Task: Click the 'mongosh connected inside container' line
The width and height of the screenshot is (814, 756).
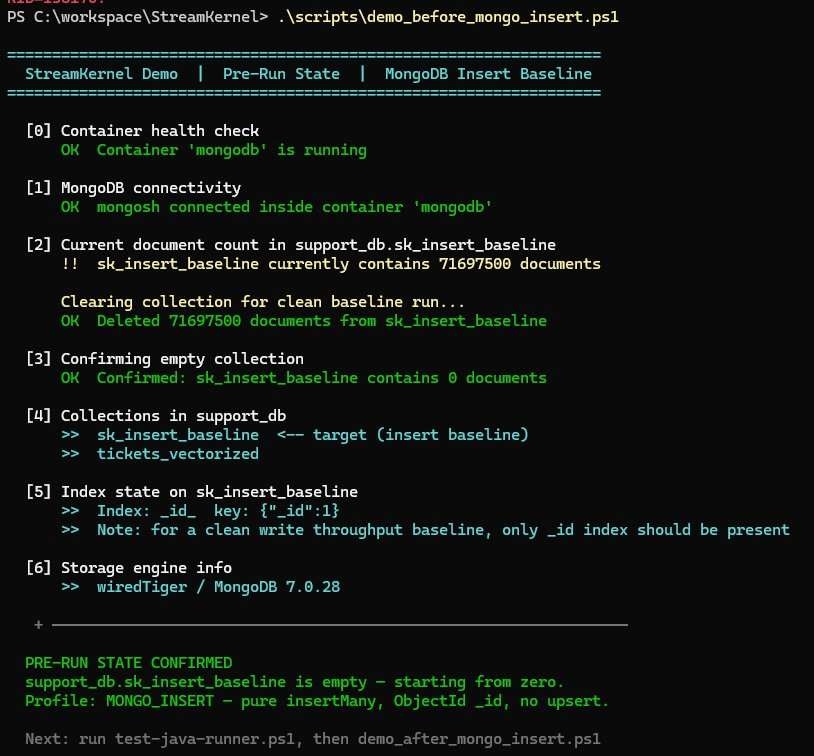Action: pos(276,207)
